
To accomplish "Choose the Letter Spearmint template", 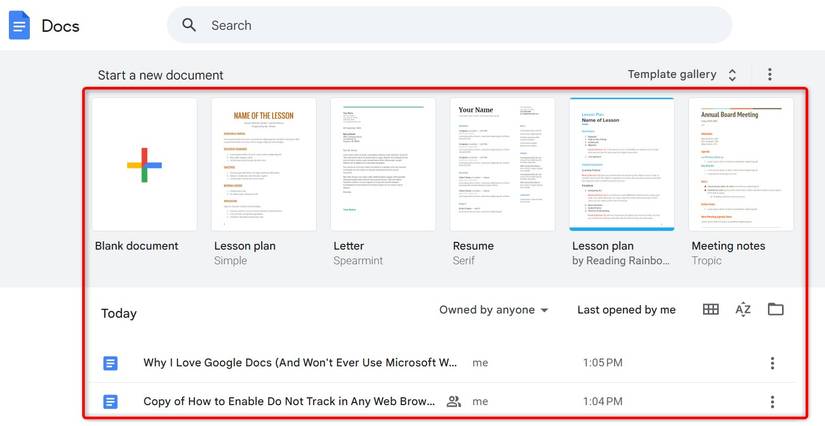I will 383,164.
